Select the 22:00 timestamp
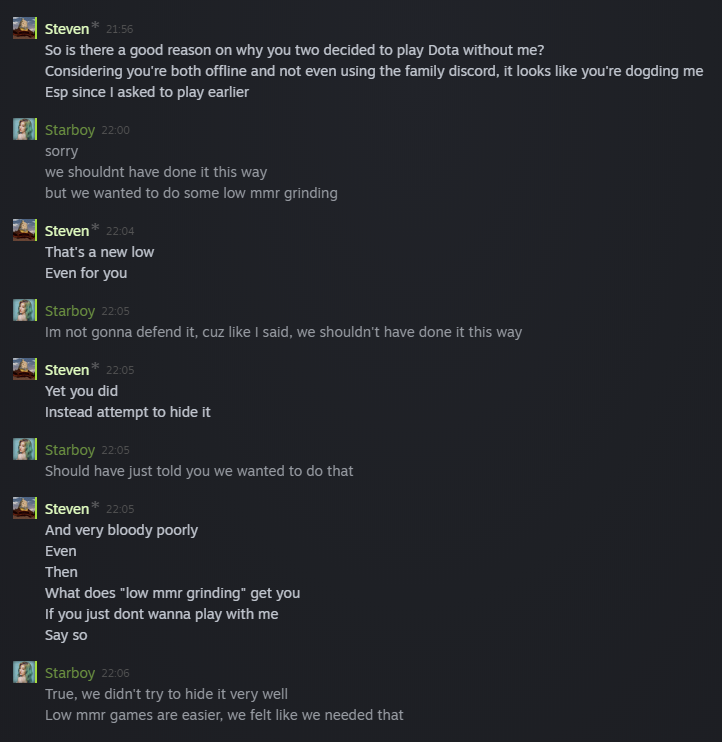Viewport: 722px width, 742px height. (x=115, y=131)
